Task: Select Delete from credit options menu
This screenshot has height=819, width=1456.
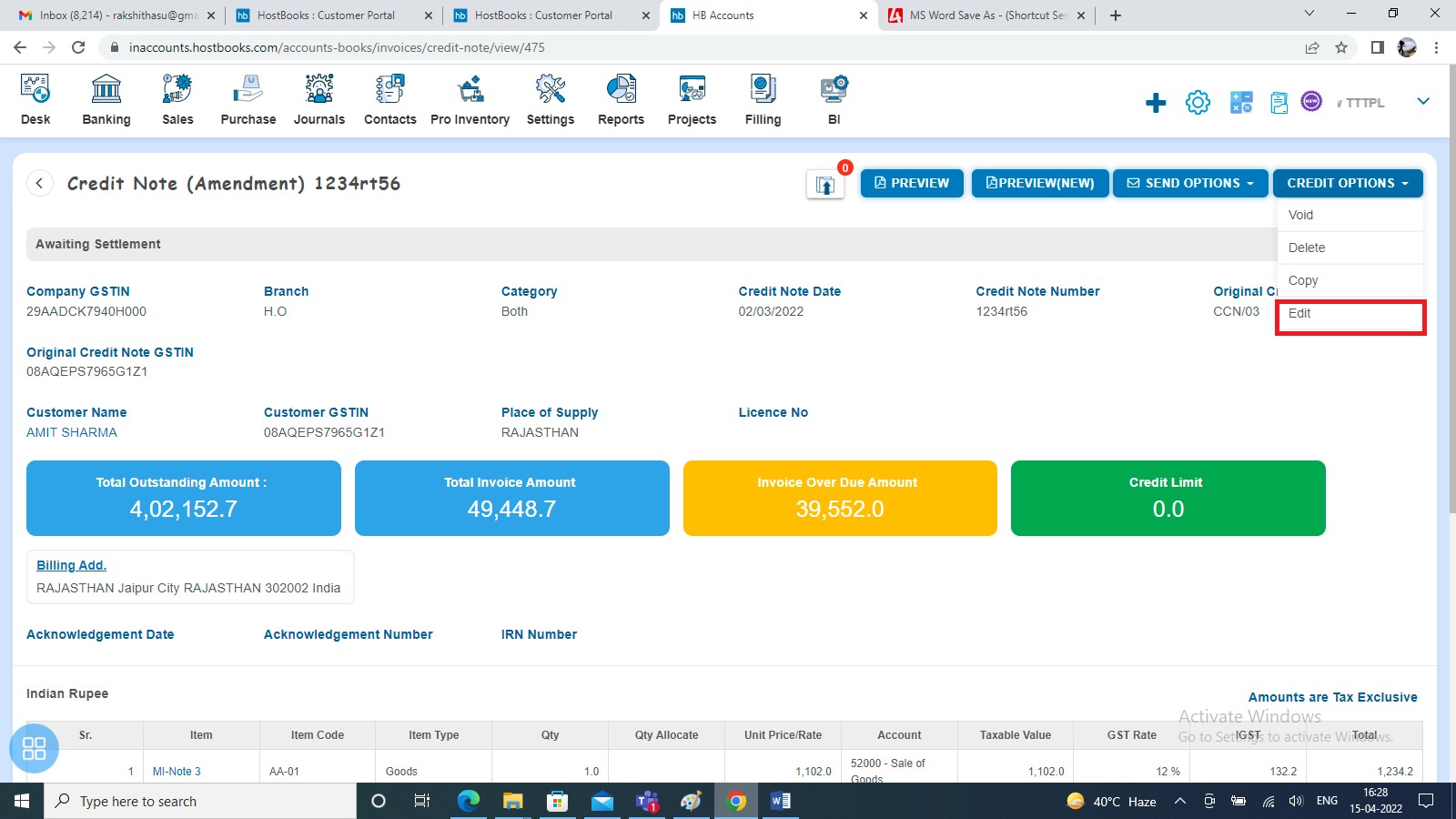Action: coord(1350,248)
